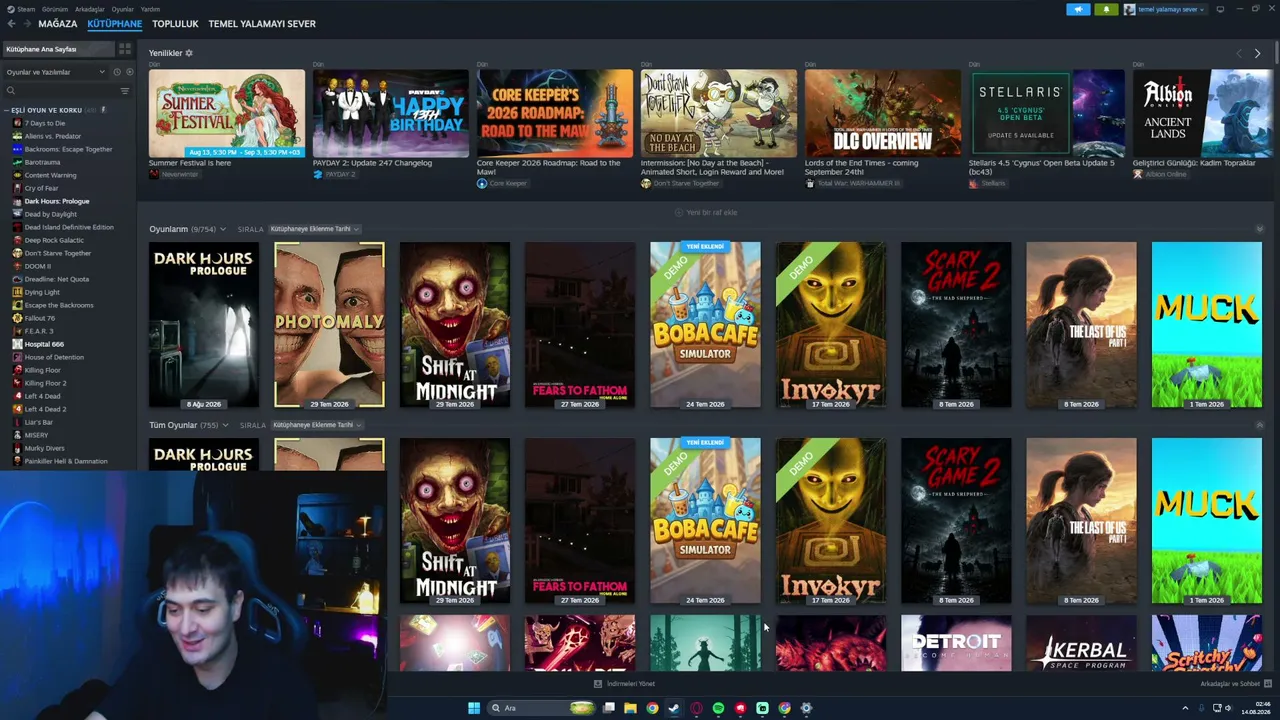Show next news items with right arrow
Screen dimensions: 1280x720
(x=1257, y=53)
